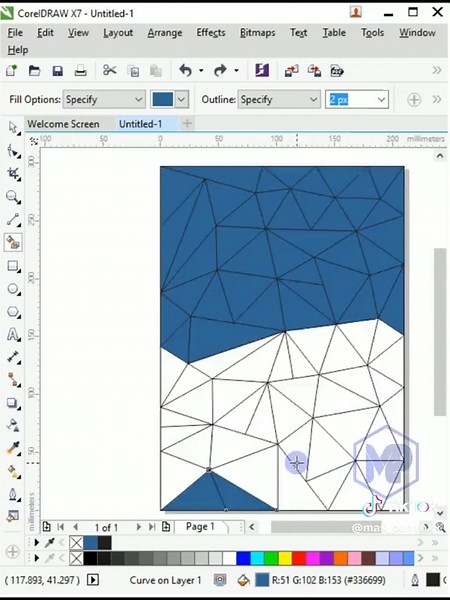The width and height of the screenshot is (450, 600).
Task: Open the Redo history dropdown arrow
Action: (236, 70)
